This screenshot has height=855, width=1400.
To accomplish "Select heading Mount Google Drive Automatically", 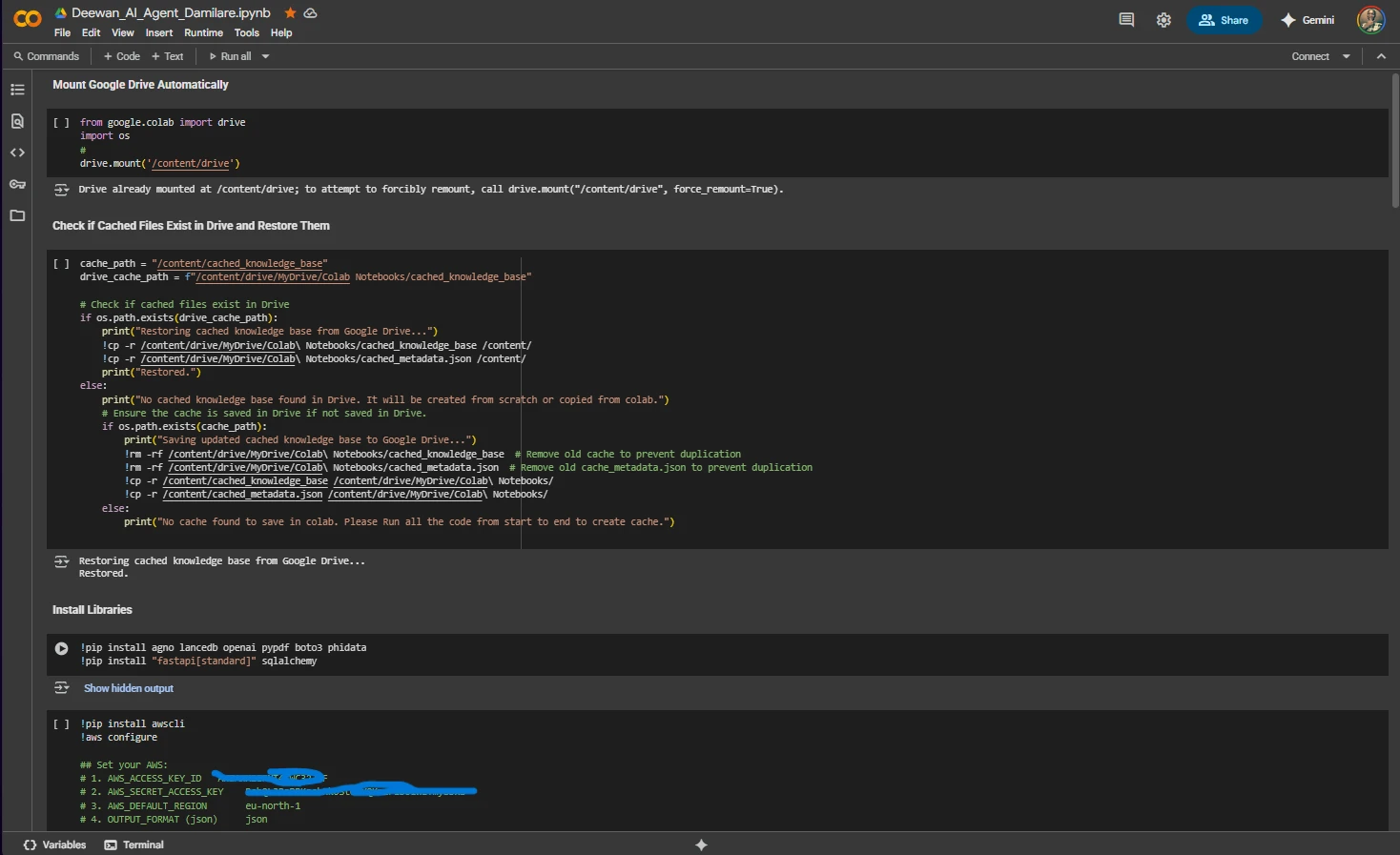I will (140, 85).
